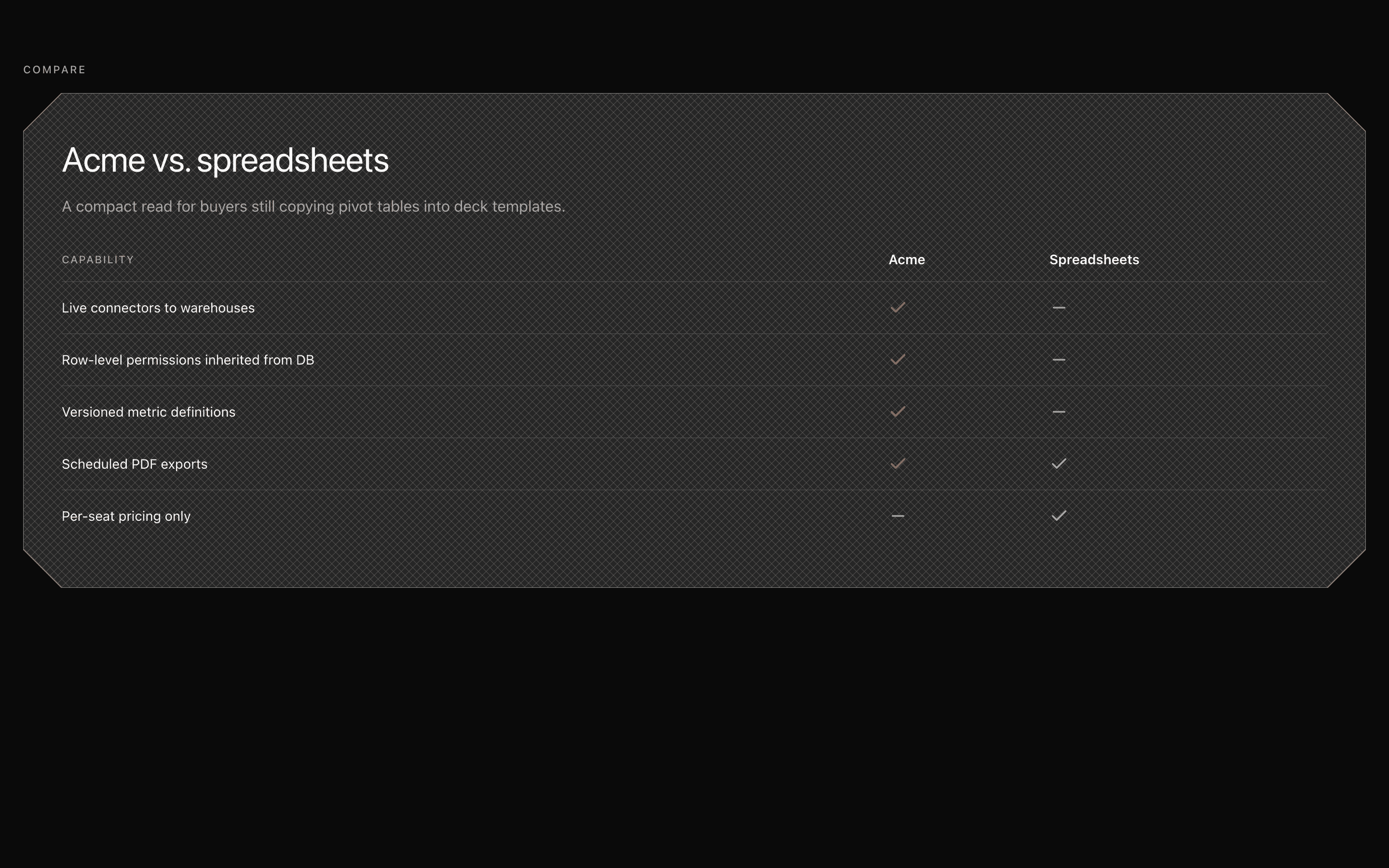Click Spreadsheets dash for Row-level permissions row
The image size is (1389, 868).
pos(1059,360)
